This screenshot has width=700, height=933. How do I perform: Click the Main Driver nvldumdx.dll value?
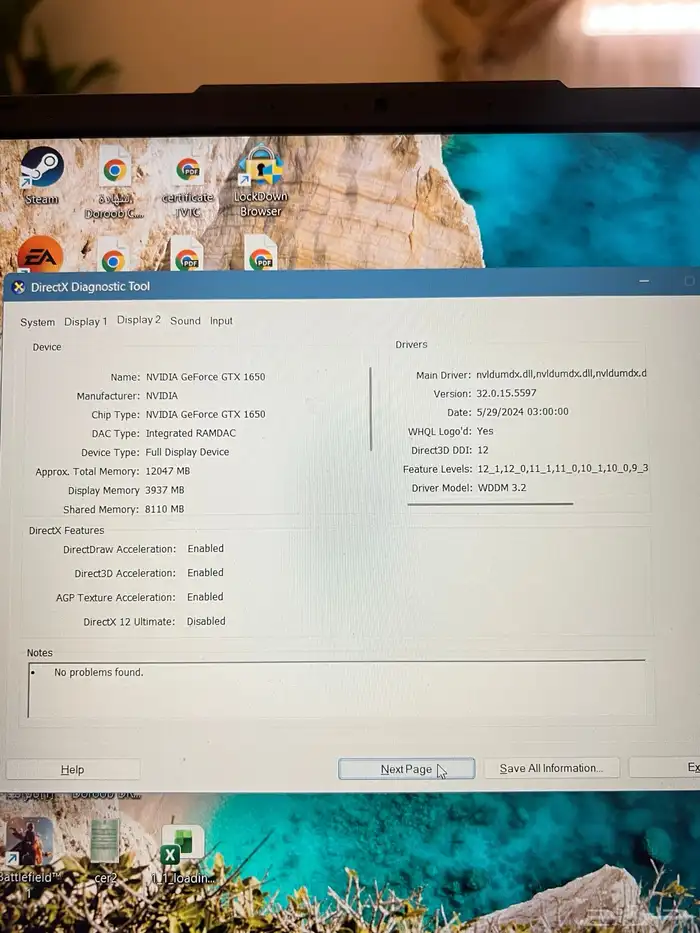(x=561, y=374)
